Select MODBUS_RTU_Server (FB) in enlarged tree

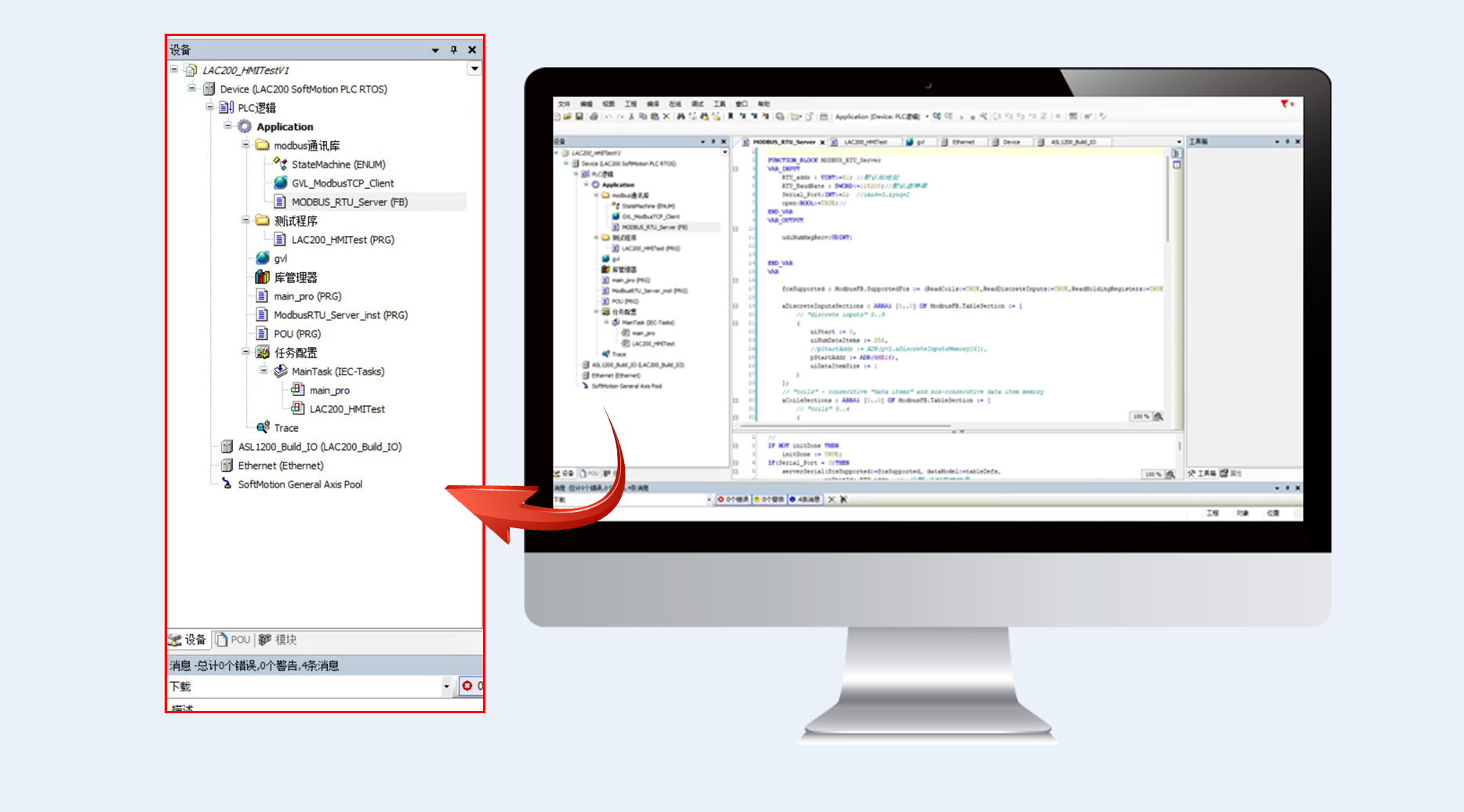pyautogui.click(x=349, y=202)
